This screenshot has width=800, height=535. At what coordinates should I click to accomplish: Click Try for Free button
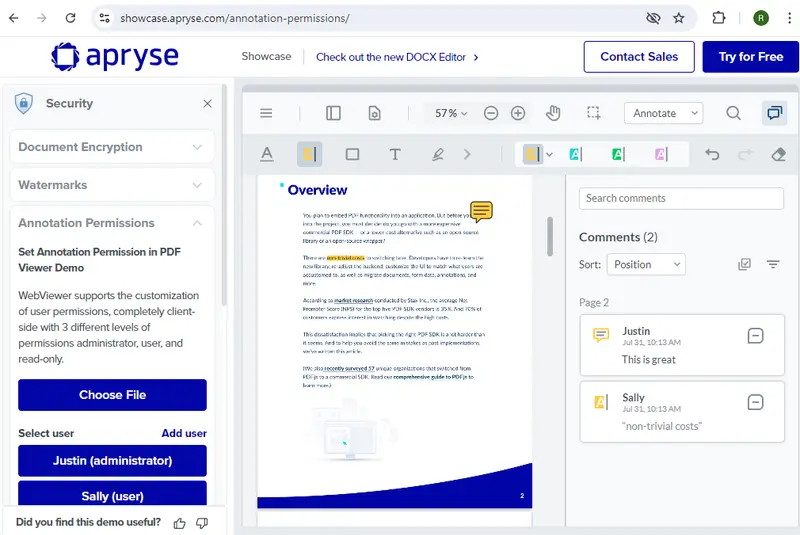coord(751,57)
